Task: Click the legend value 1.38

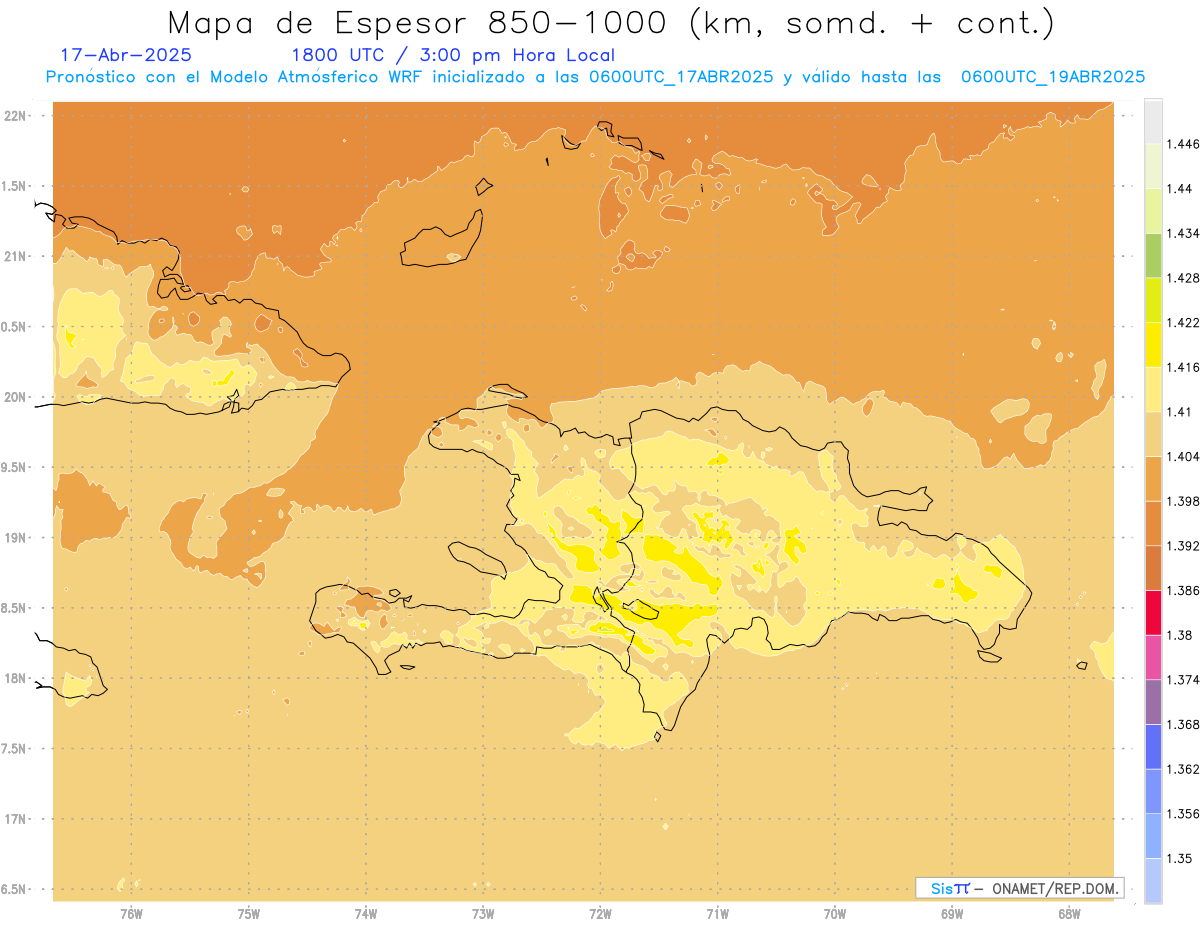Action: [x=1178, y=635]
